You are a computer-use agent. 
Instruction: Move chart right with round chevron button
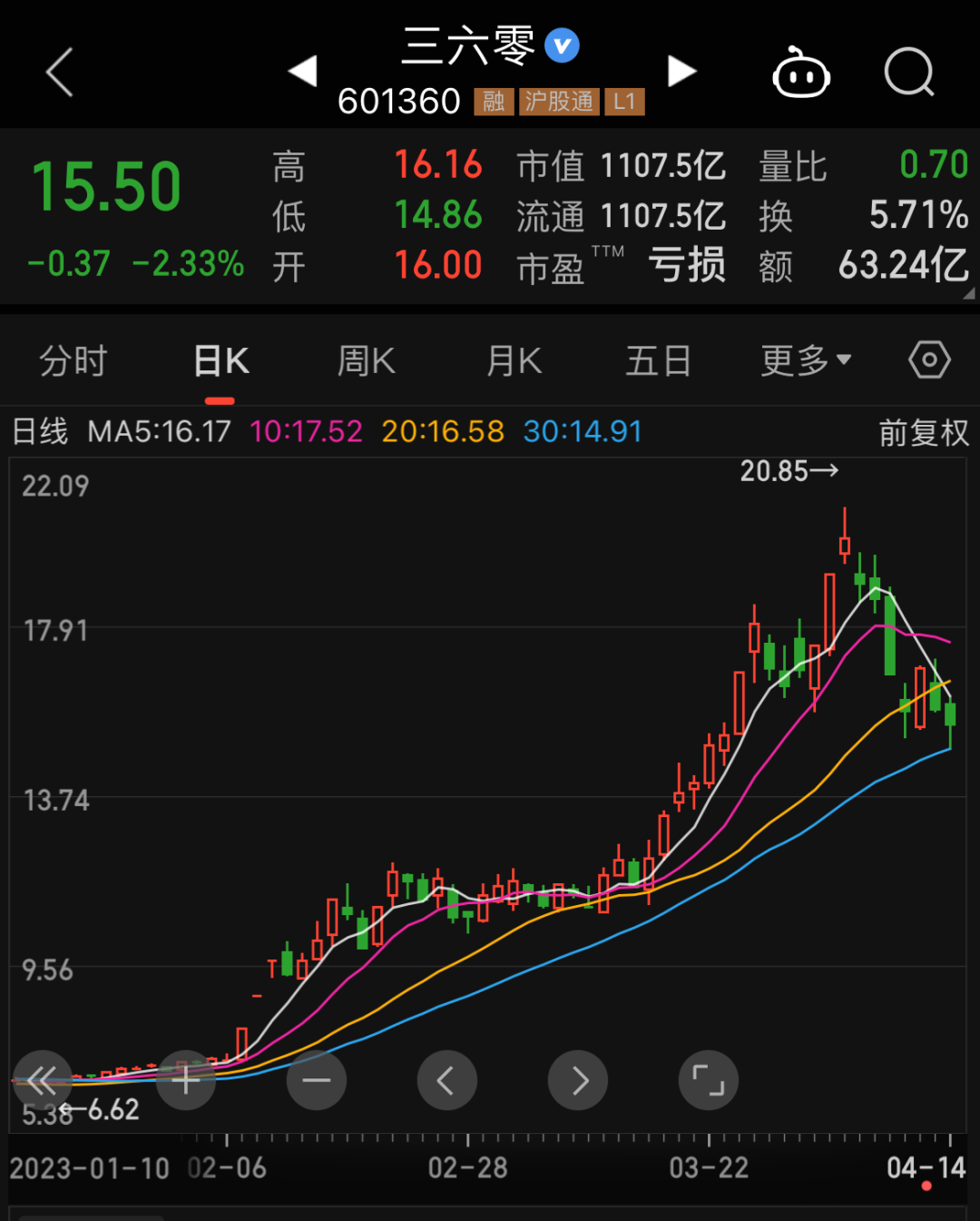[x=578, y=1080]
